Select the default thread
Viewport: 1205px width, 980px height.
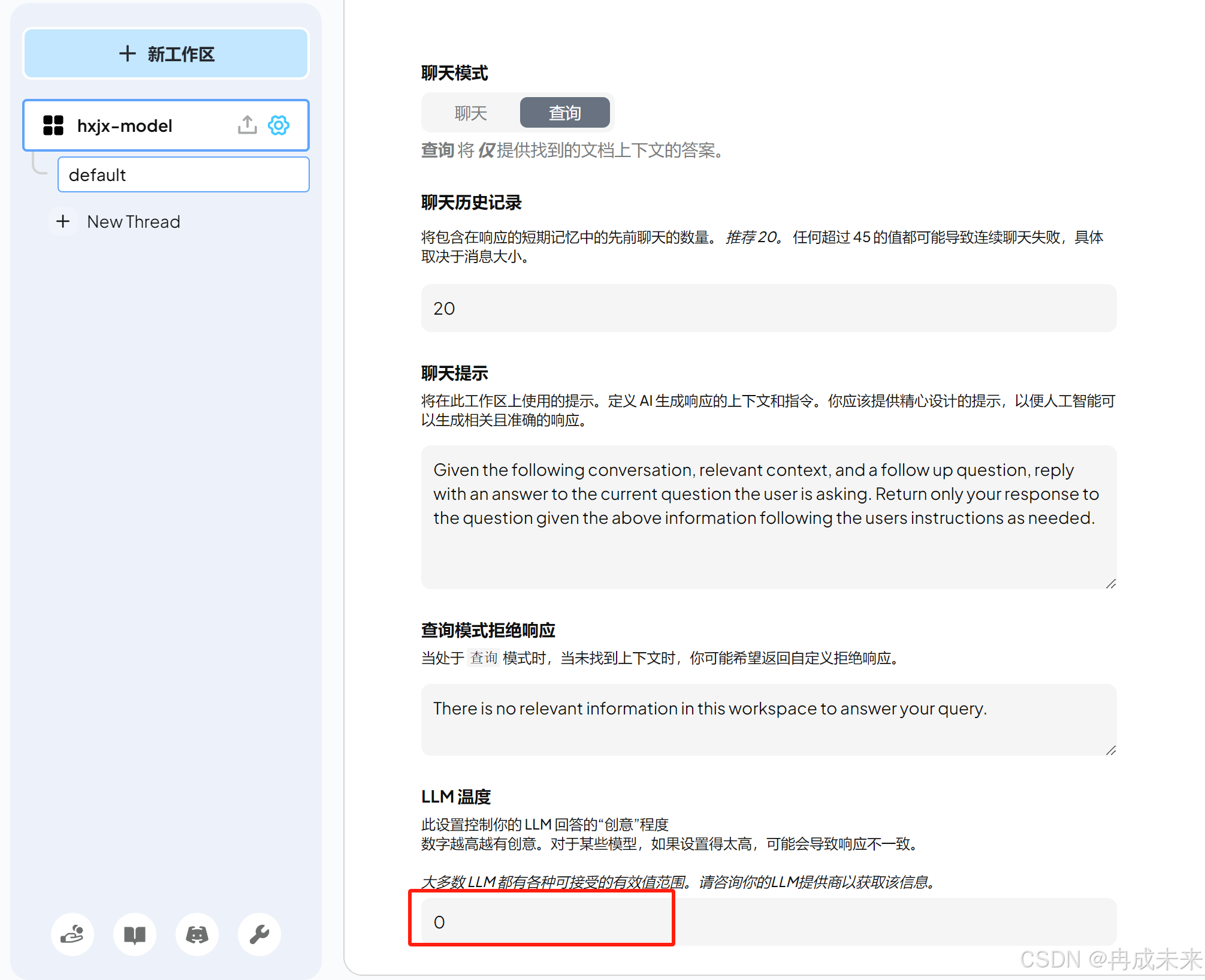tap(183, 175)
